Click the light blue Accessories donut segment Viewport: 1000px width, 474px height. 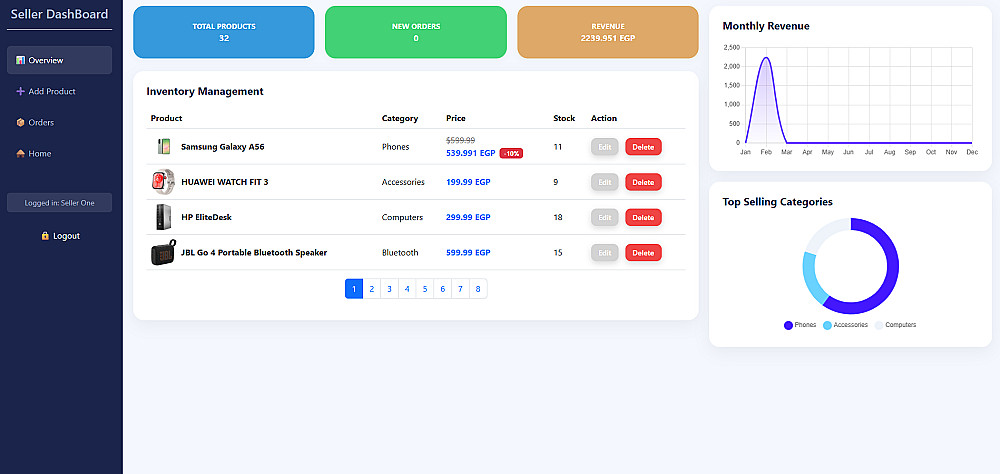click(x=810, y=281)
